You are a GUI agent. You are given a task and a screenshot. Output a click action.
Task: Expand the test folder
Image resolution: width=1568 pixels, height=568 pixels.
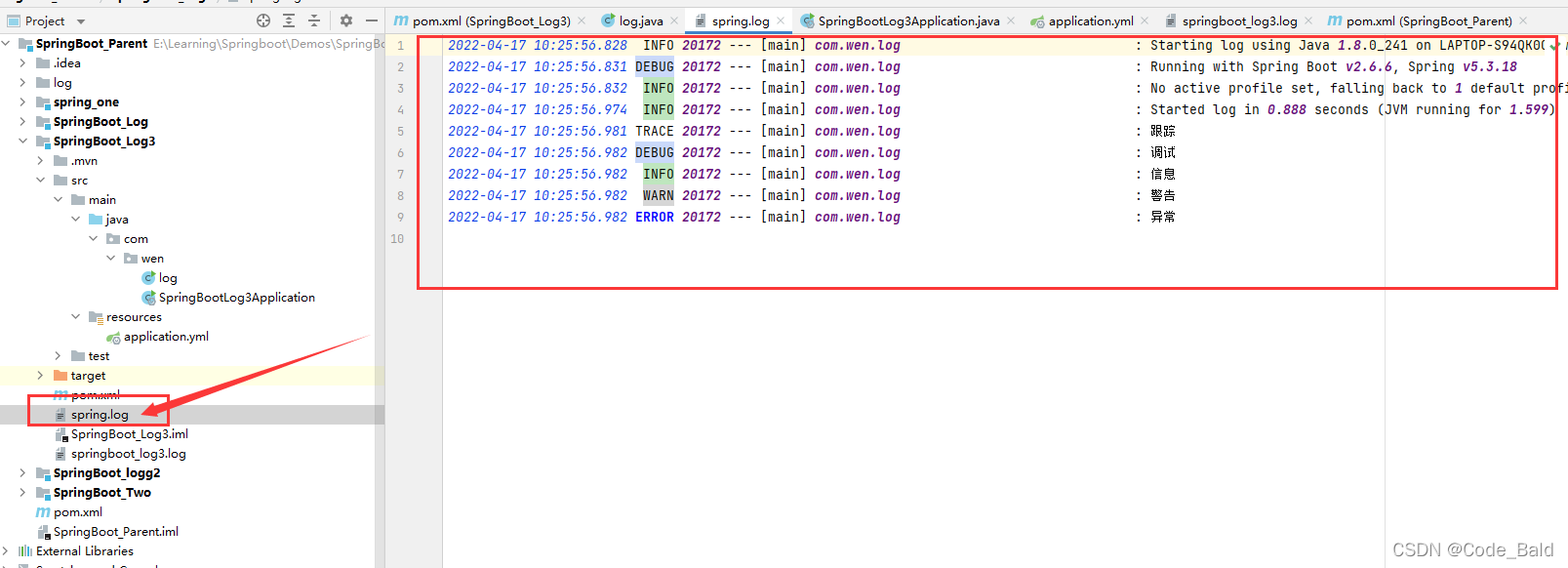[59, 355]
